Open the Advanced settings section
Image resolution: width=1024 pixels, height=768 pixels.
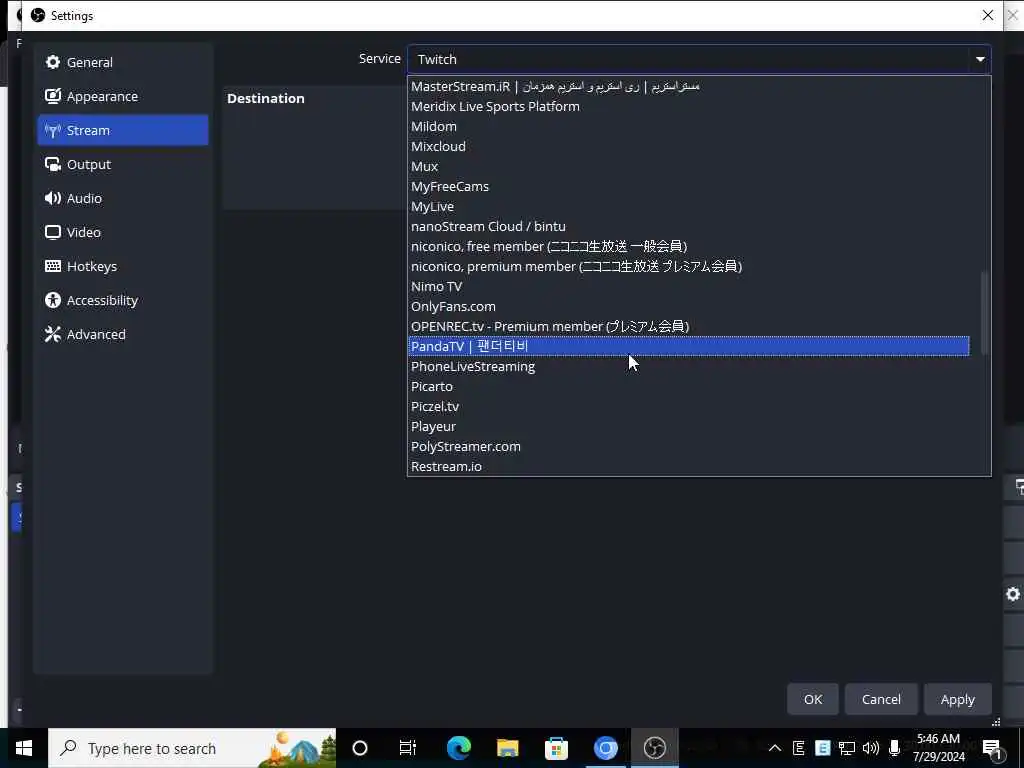pos(123,334)
